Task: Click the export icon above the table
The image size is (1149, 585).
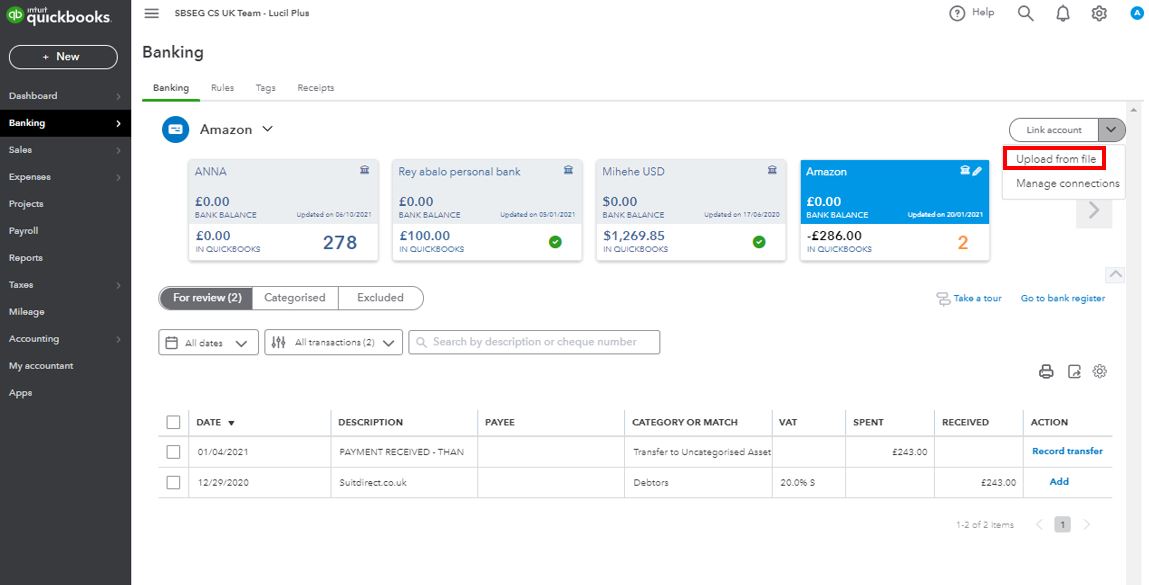Action: pyautogui.click(x=1074, y=371)
